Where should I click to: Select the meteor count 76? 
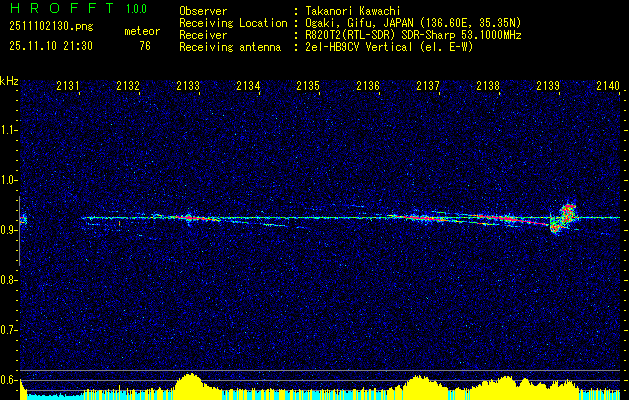tap(145, 46)
